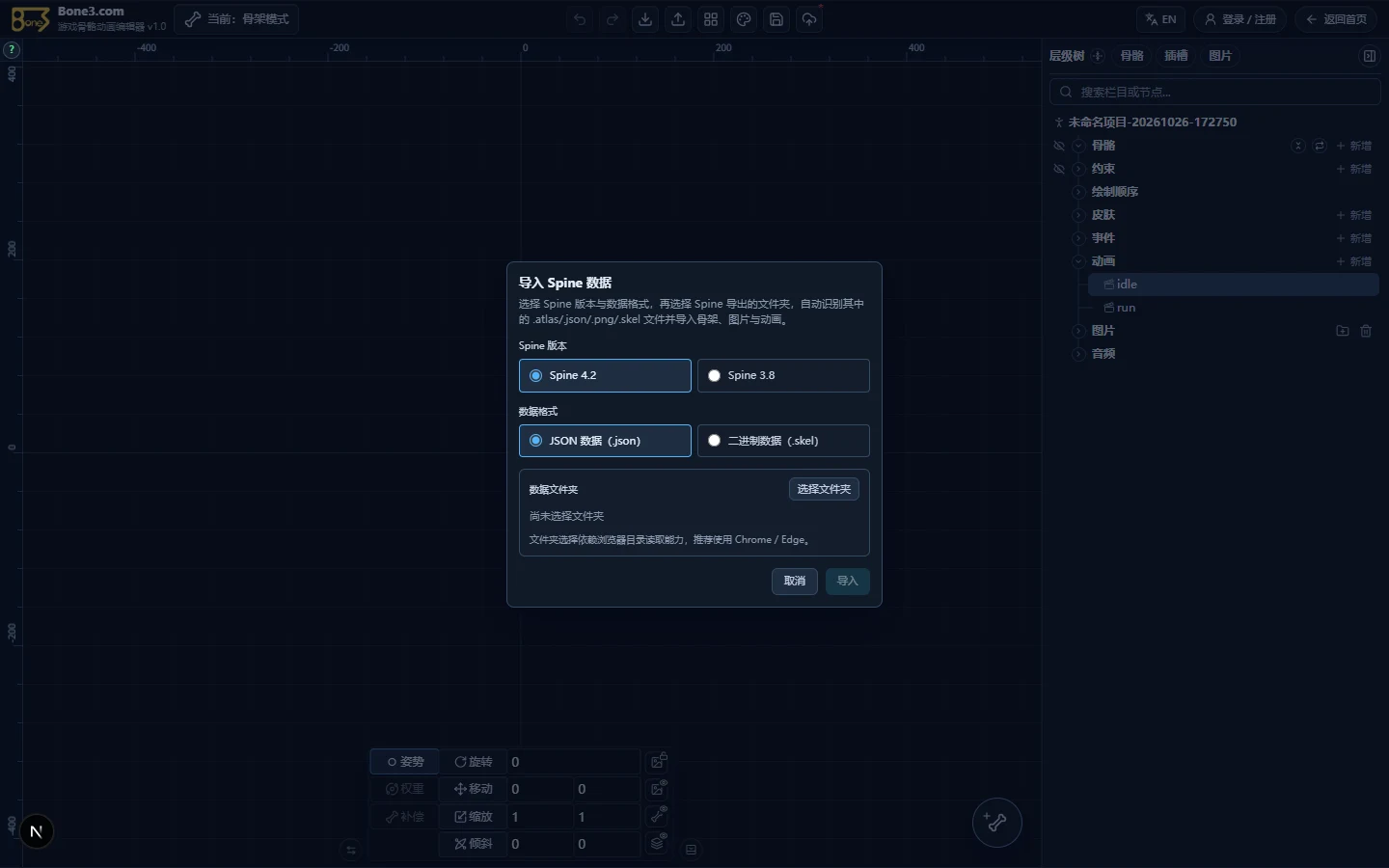This screenshot has height=868, width=1389.
Task: Open the palette theme icon in toolbar
Action: point(744,19)
